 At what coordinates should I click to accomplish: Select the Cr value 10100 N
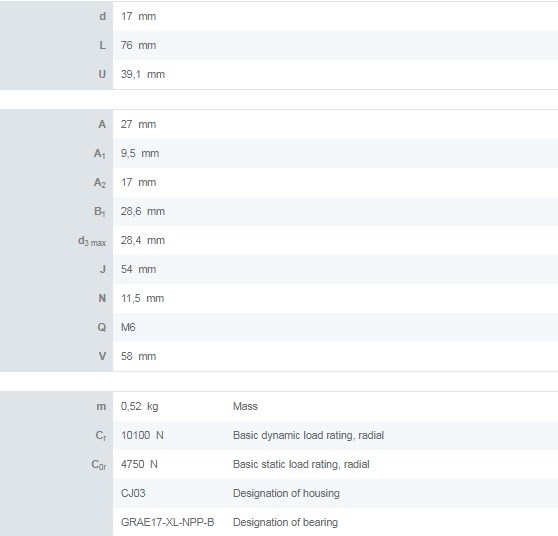pos(142,435)
